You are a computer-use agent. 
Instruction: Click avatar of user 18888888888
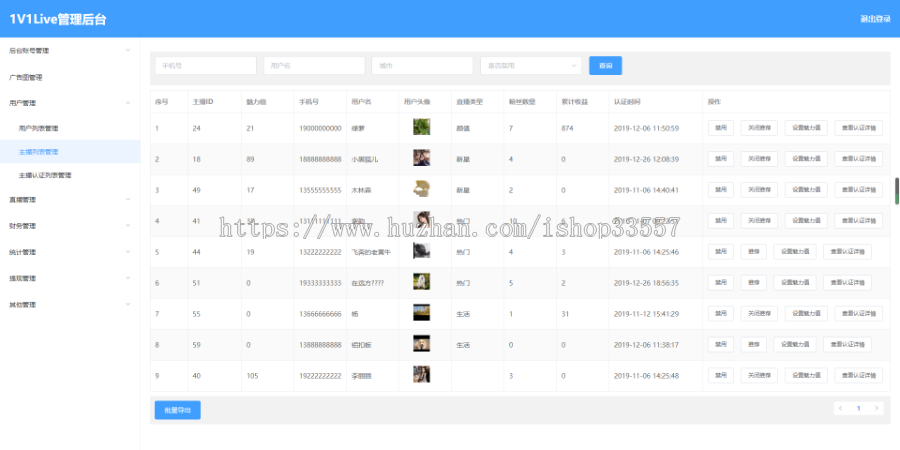(x=421, y=158)
